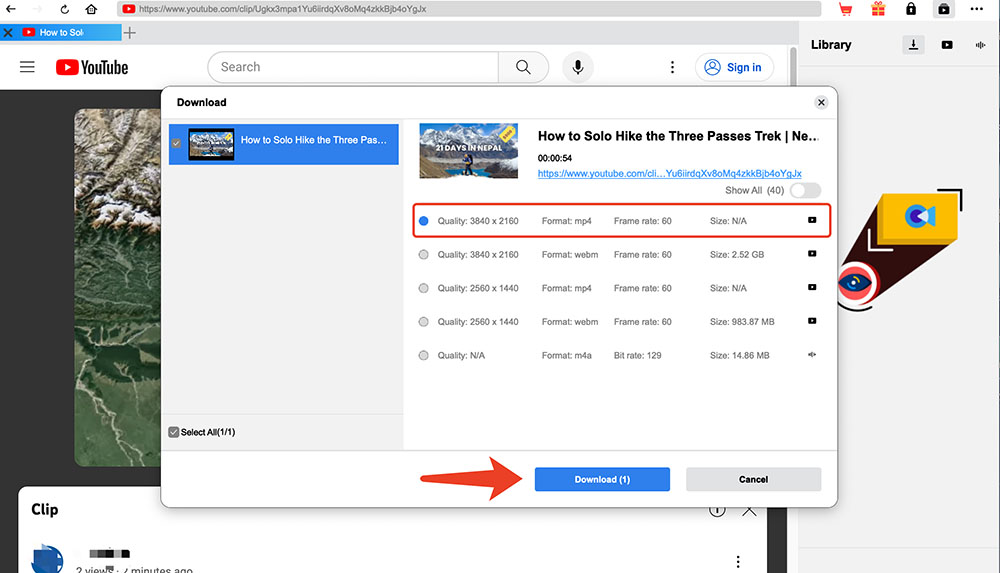This screenshot has width=1000, height=573.
Task: Open the Library downloads tab icon
Action: point(913,45)
